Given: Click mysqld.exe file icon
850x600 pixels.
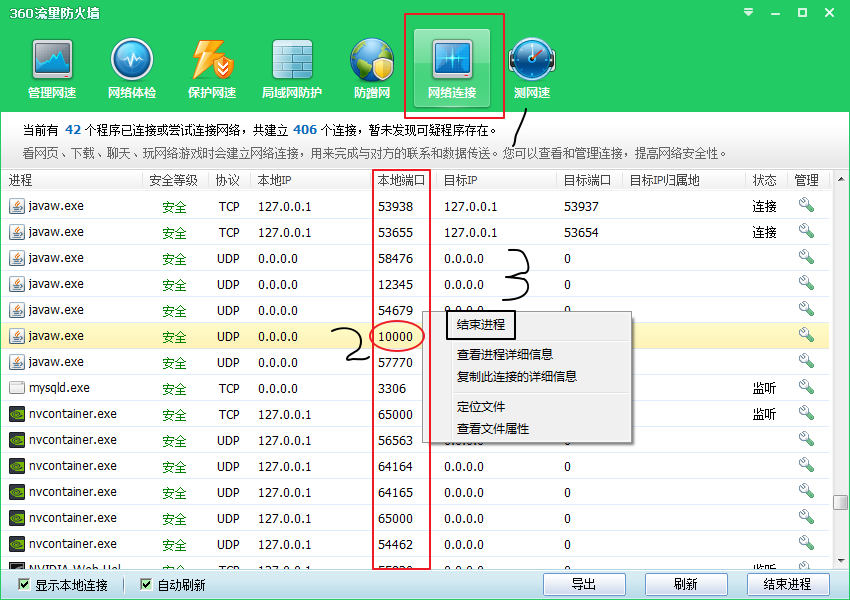Looking at the screenshot, I should pos(17,388).
